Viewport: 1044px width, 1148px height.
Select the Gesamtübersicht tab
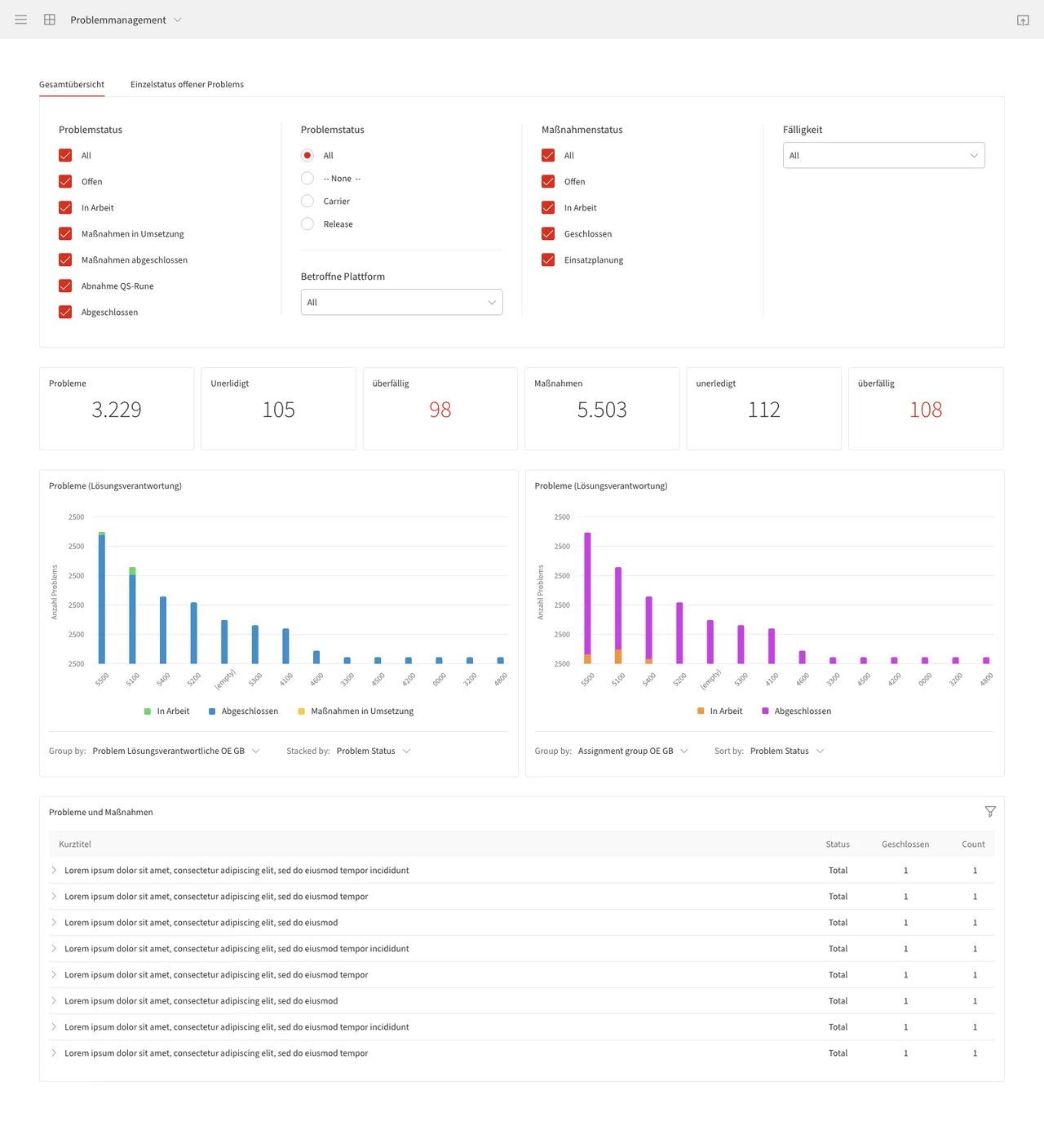(72, 85)
